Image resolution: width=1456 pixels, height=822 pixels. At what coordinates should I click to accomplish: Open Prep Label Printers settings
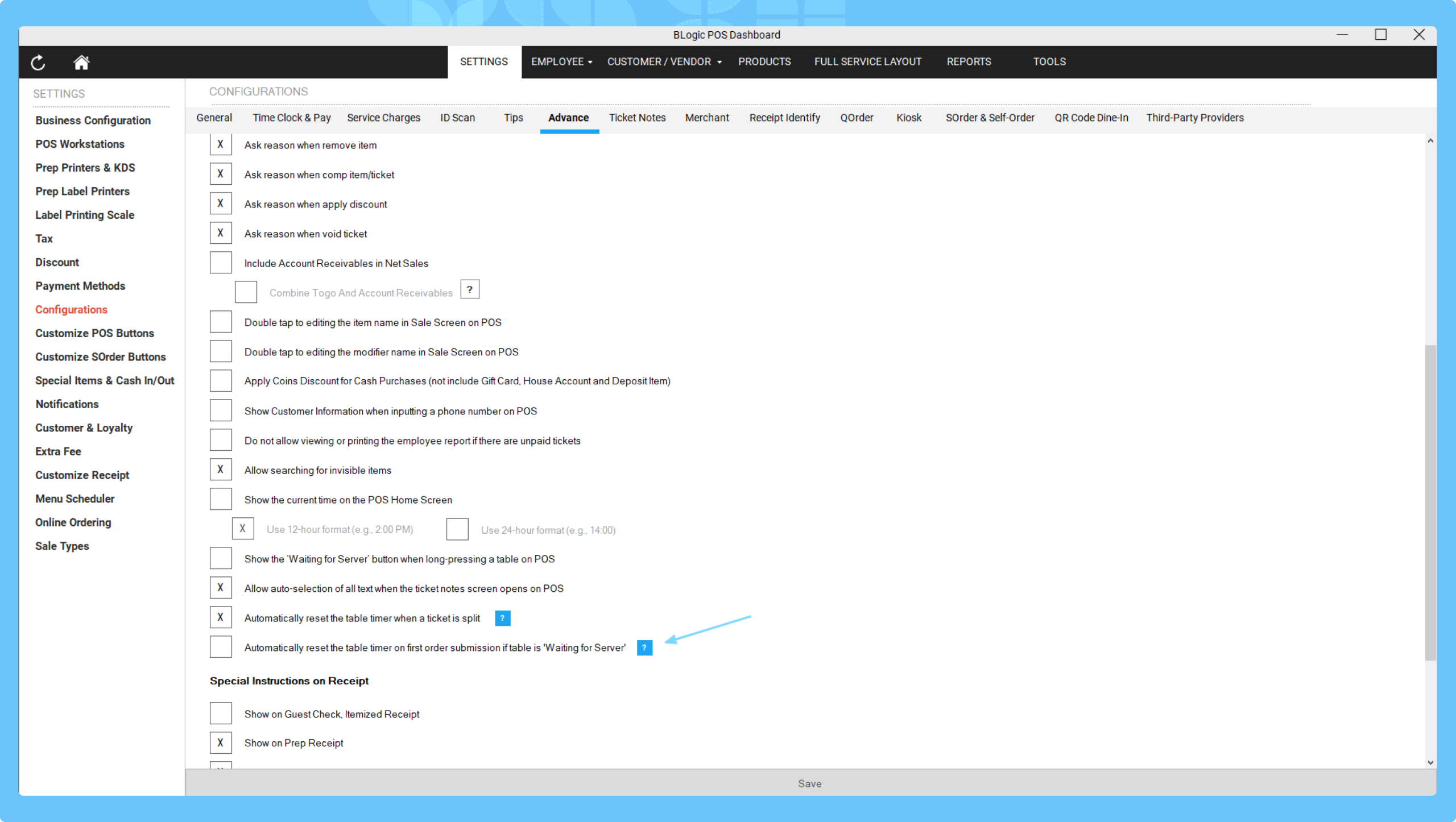coord(82,192)
